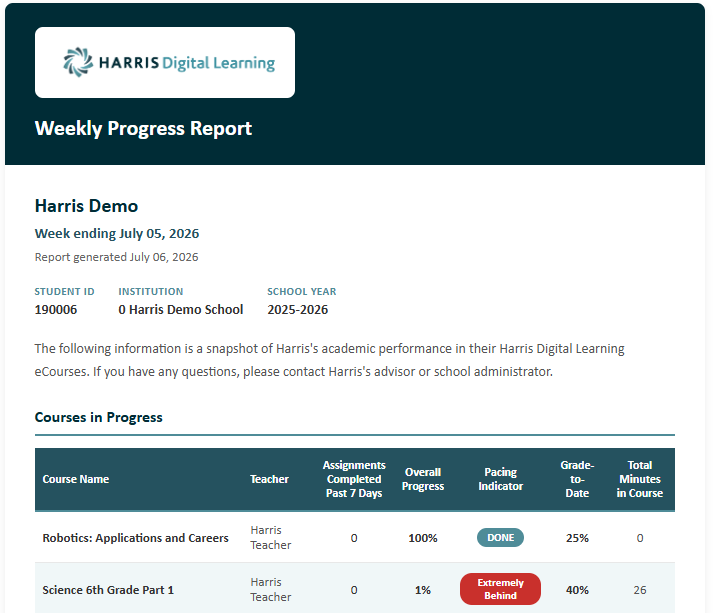Click the Report generated July 06, 2026 line
This screenshot has width=715, height=613.
tap(116, 257)
